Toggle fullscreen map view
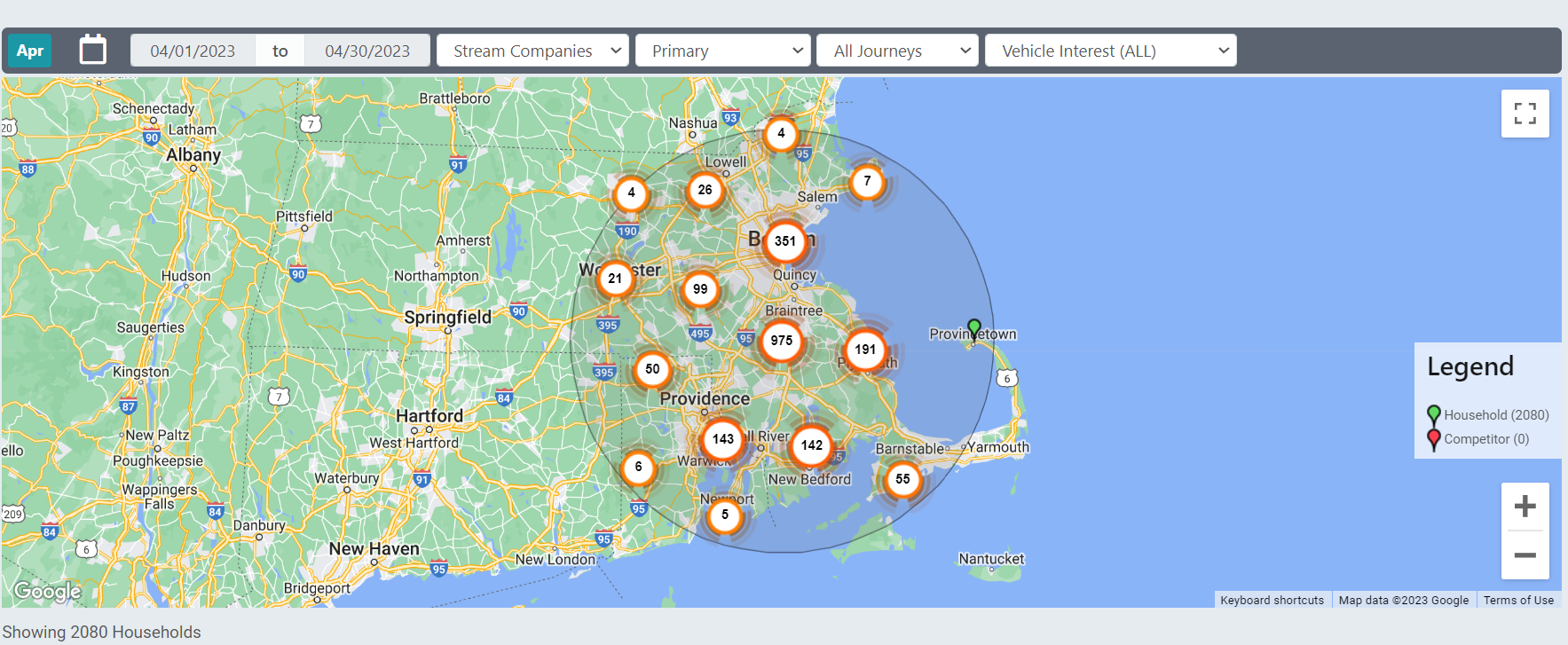1568x645 pixels. (1525, 114)
